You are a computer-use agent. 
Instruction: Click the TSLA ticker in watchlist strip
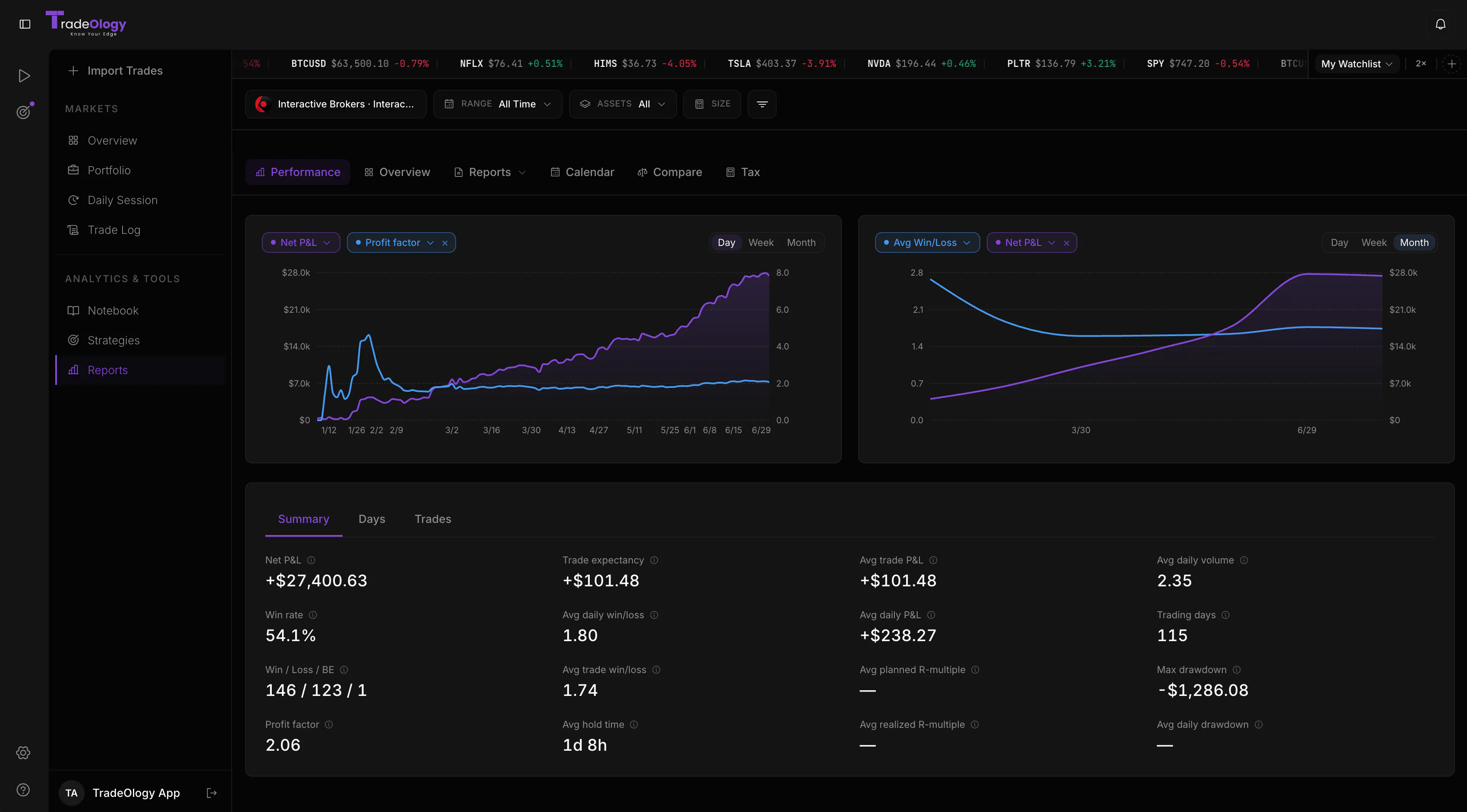[x=782, y=64]
